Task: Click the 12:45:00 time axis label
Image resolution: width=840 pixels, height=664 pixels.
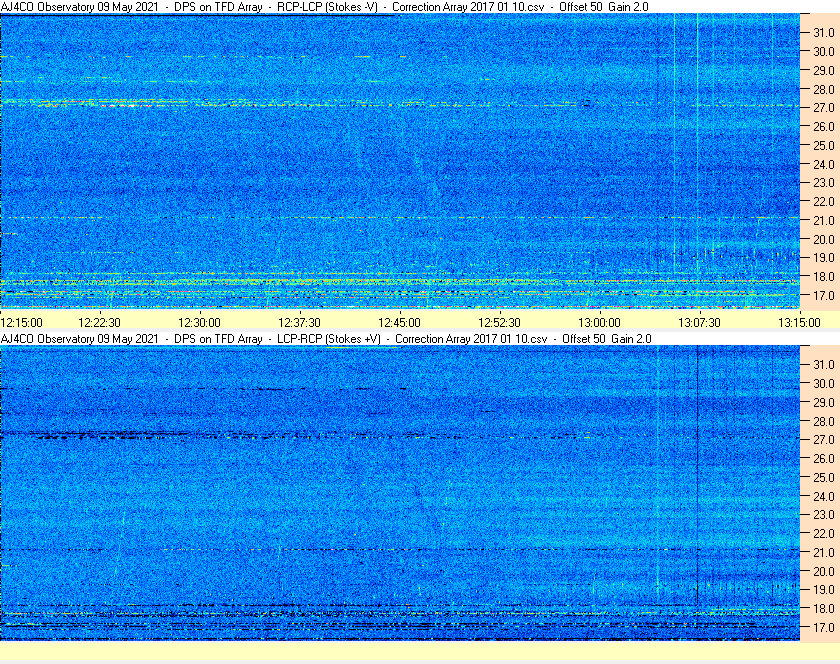Action: tap(399, 323)
